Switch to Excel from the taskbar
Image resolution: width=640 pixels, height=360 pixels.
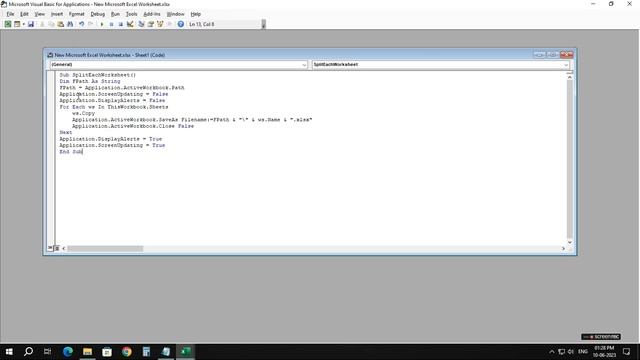pyautogui.click(x=185, y=351)
